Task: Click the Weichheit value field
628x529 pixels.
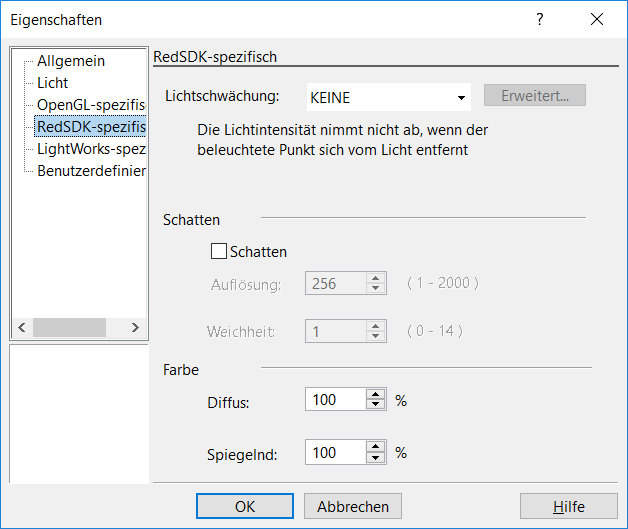Action: tap(335, 331)
